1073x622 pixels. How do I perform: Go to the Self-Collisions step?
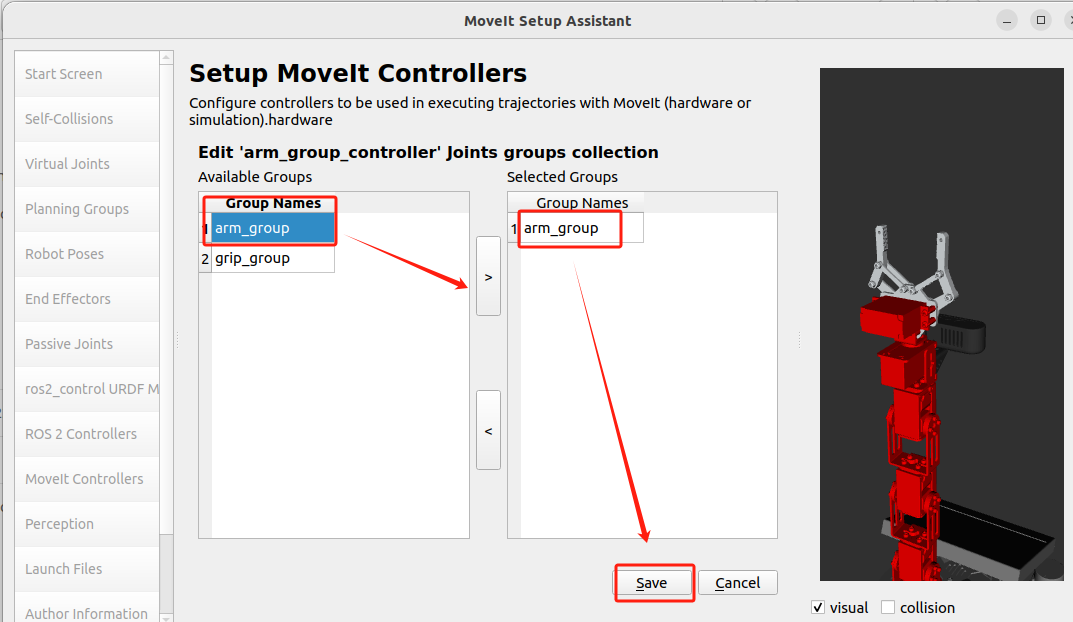pyautogui.click(x=87, y=119)
